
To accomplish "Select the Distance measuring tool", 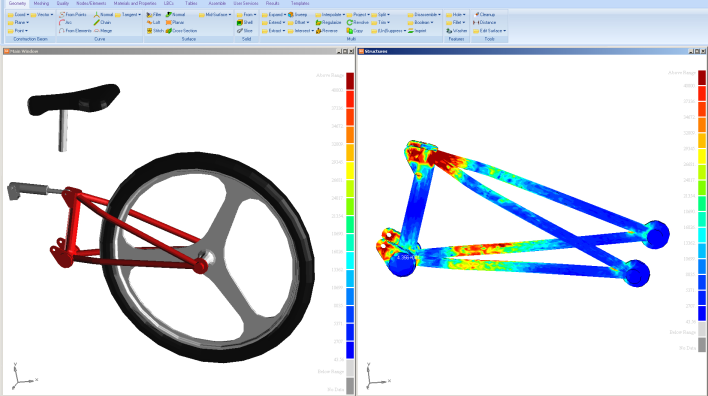I will [484, 22].
